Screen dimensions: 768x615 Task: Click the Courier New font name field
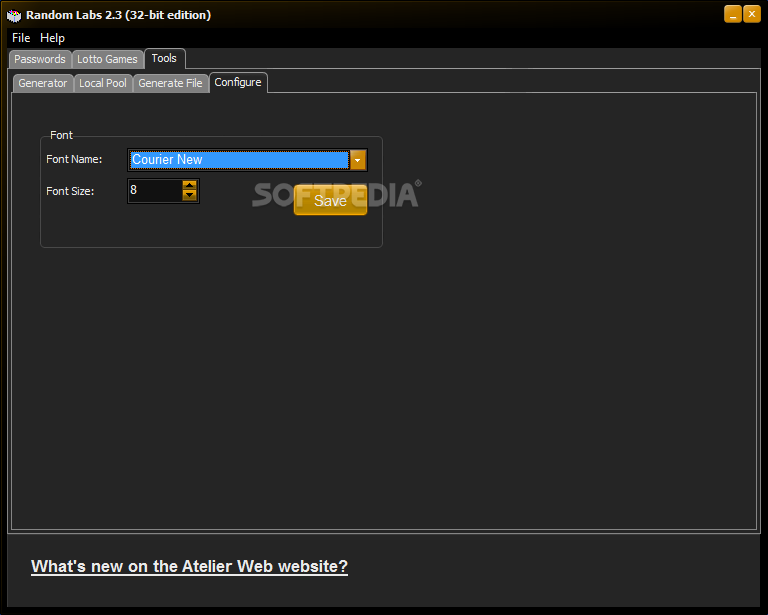[x=239, y=160]
